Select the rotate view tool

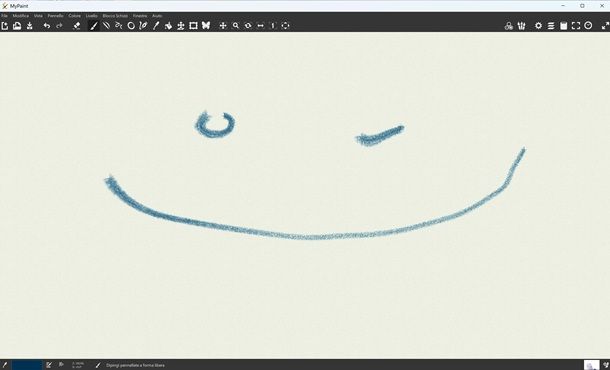point(248,26)
